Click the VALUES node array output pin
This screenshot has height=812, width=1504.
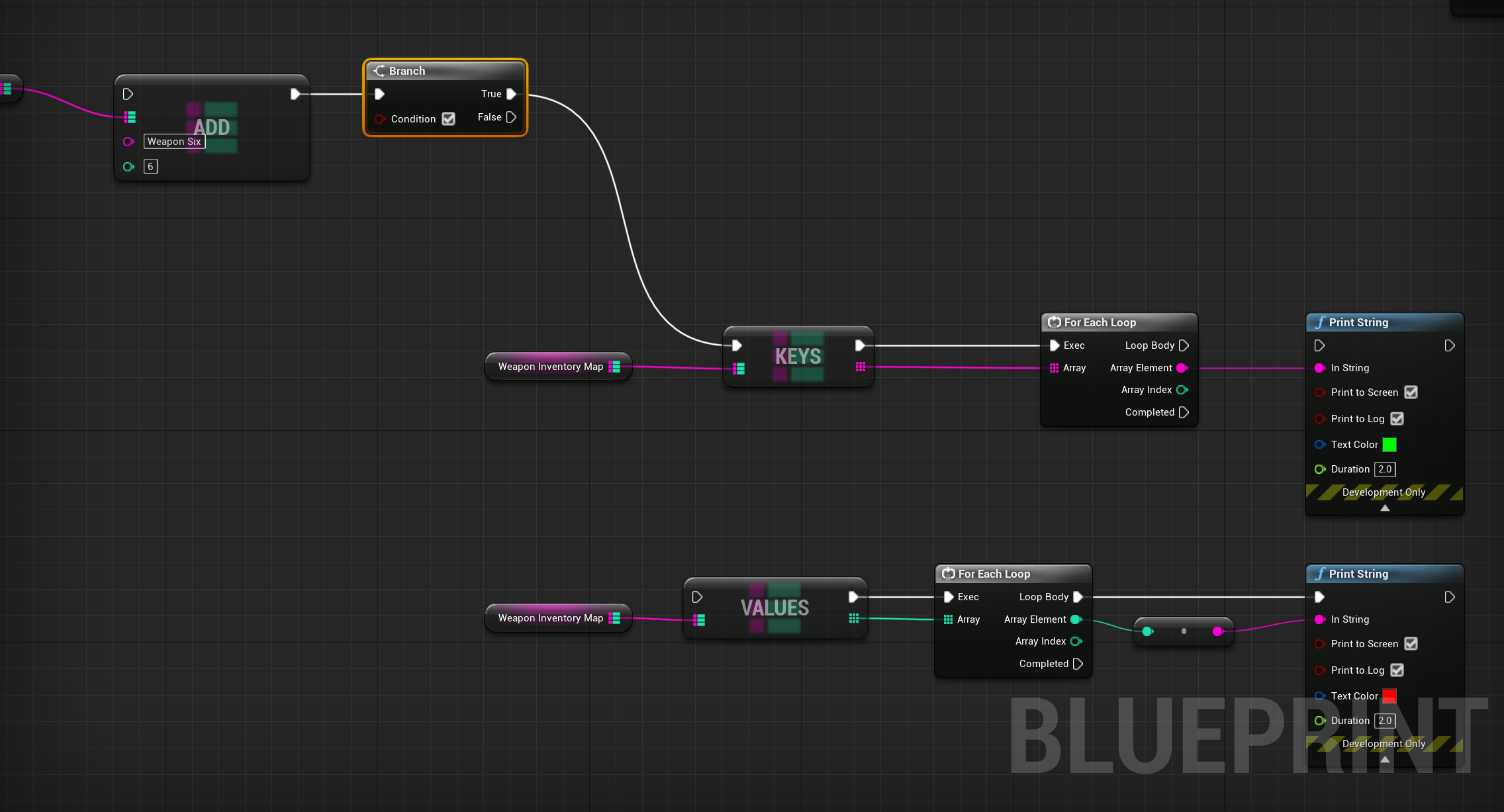coord(854,618)
